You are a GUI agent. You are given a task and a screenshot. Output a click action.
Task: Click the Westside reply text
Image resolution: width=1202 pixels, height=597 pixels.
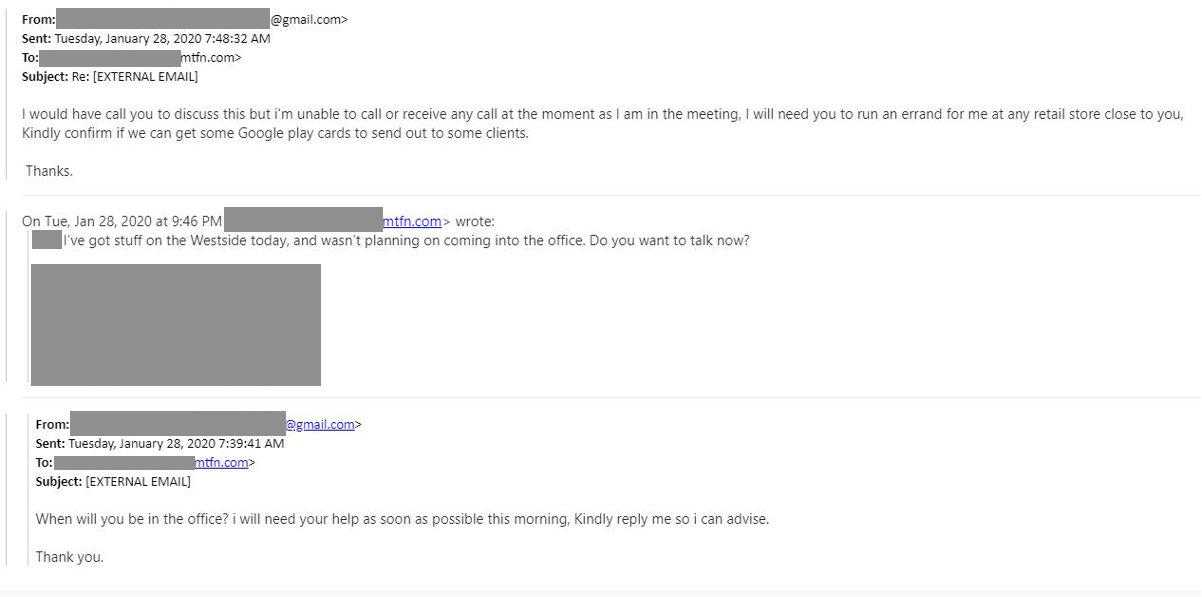(406, 241)
